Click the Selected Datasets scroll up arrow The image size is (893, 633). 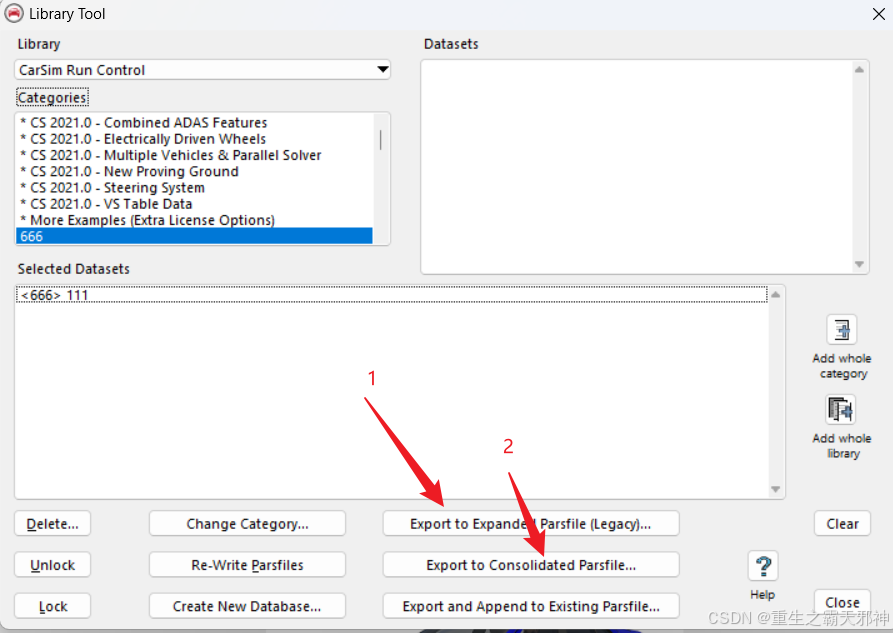(x=775, y=295)
